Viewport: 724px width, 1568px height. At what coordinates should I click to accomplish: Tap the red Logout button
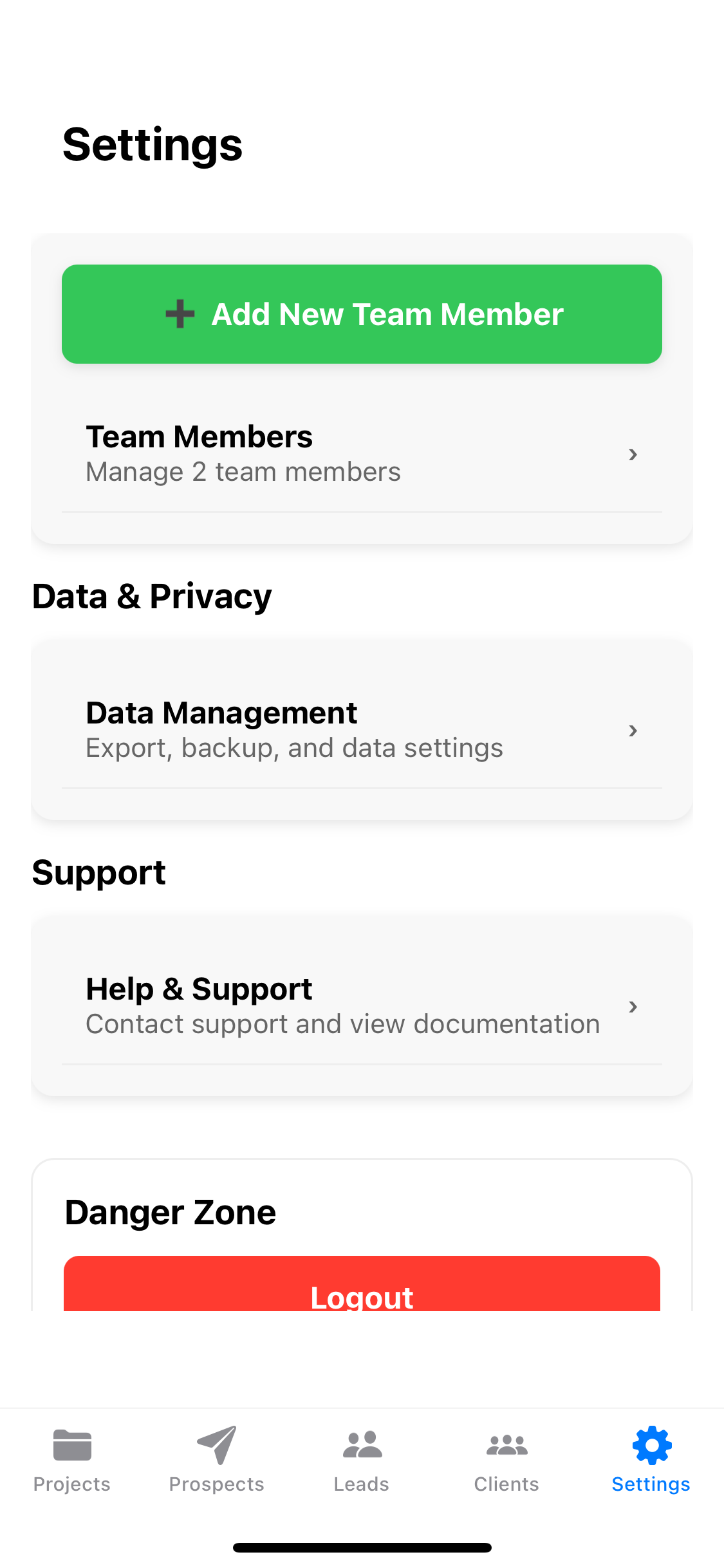click(x=362, y=1283)
